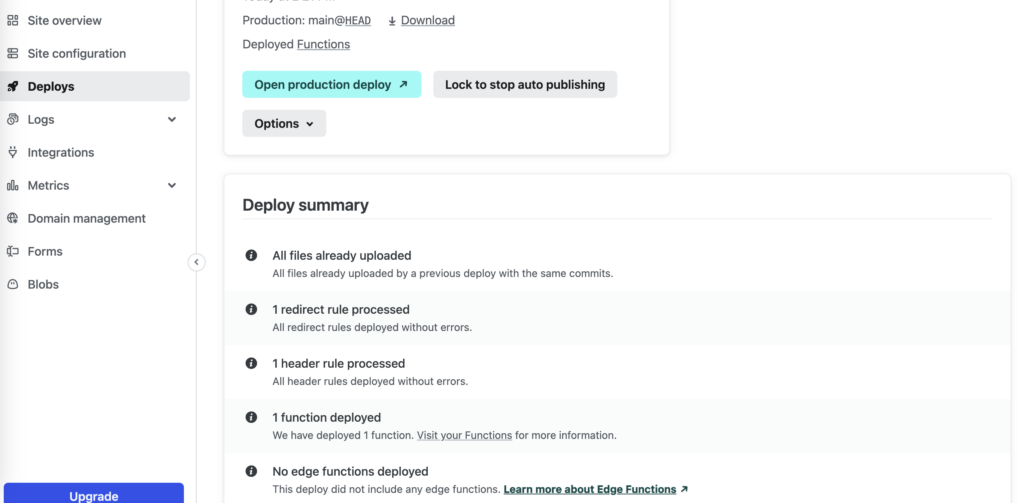The height and width of the screenshot is (503, 1024).
Task: Expand the Metrics submenu chevron
Action: point(172,185)
